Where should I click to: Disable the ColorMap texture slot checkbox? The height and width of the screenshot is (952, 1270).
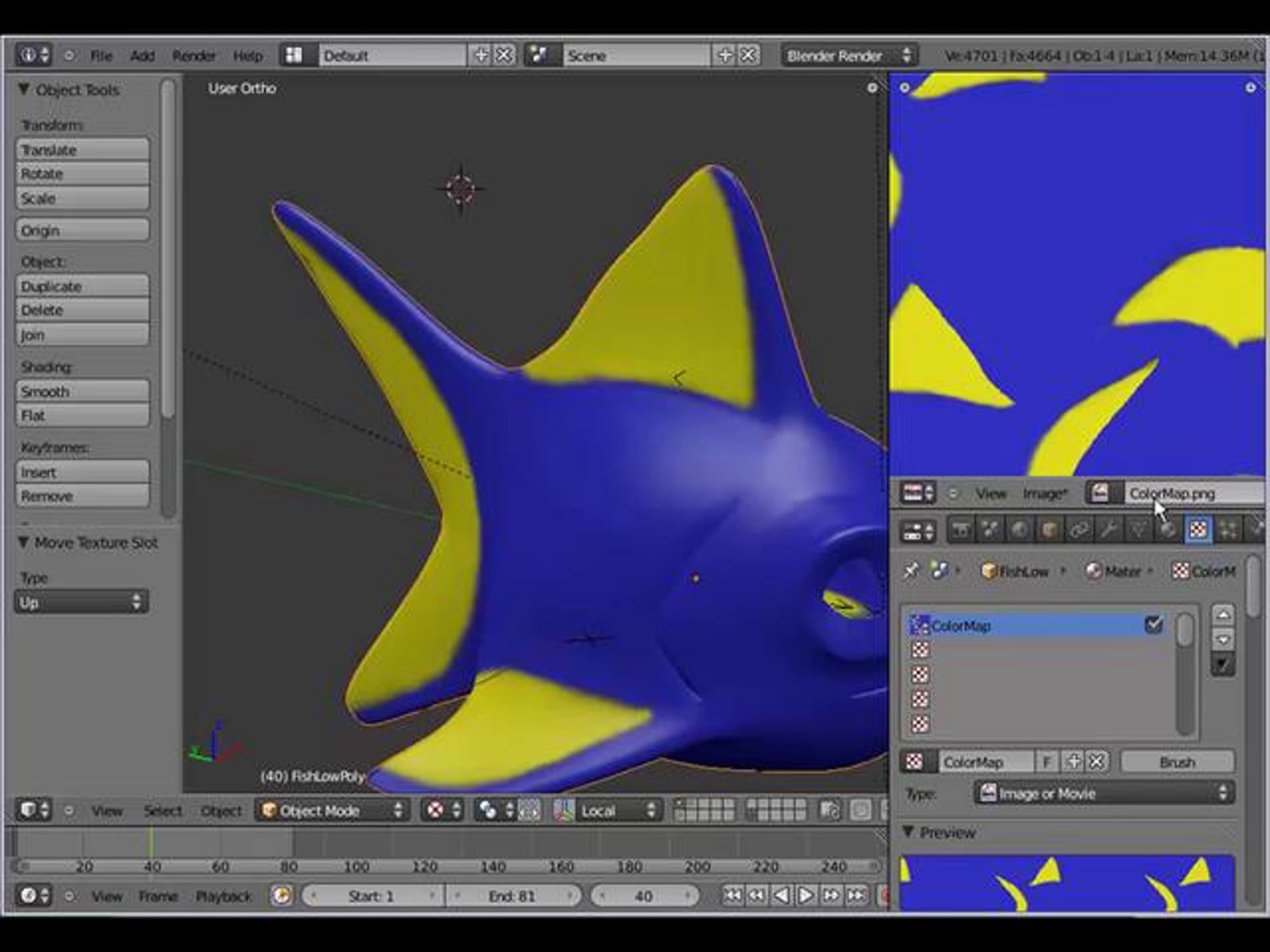(x=1153, y=625)
